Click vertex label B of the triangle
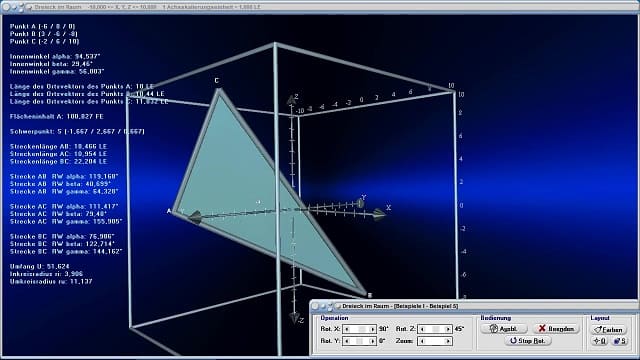 (x=370, y=295)
